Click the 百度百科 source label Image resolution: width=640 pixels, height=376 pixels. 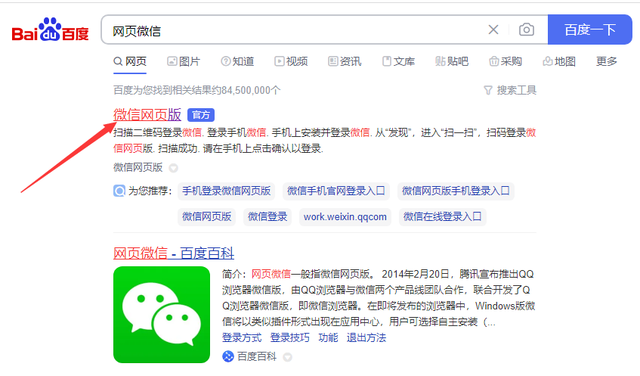coord(257,356)
